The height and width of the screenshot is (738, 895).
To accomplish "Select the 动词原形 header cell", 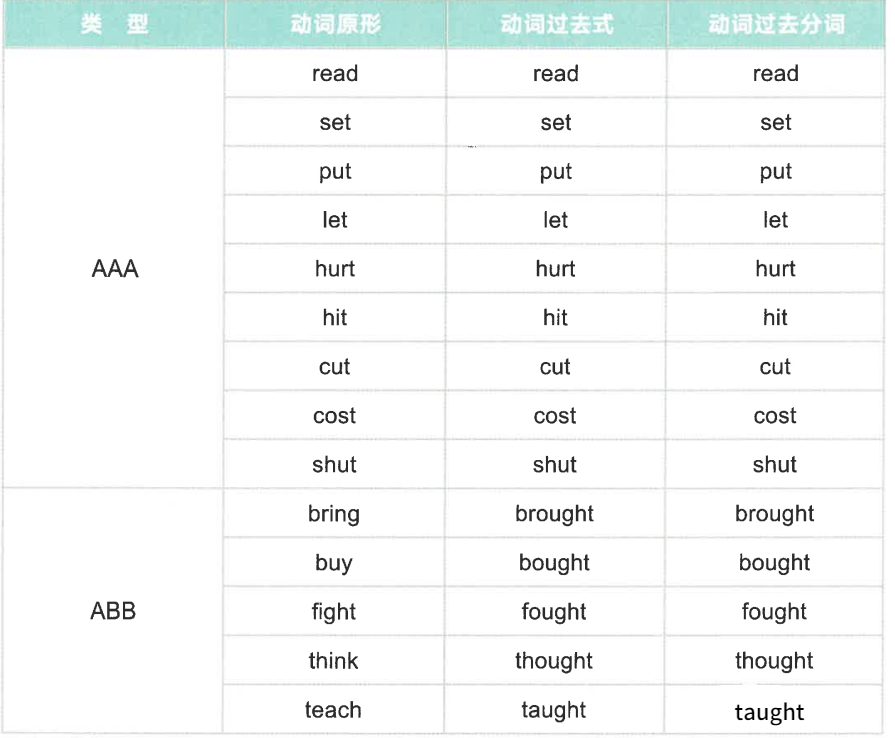I will (x=335, y=24).
